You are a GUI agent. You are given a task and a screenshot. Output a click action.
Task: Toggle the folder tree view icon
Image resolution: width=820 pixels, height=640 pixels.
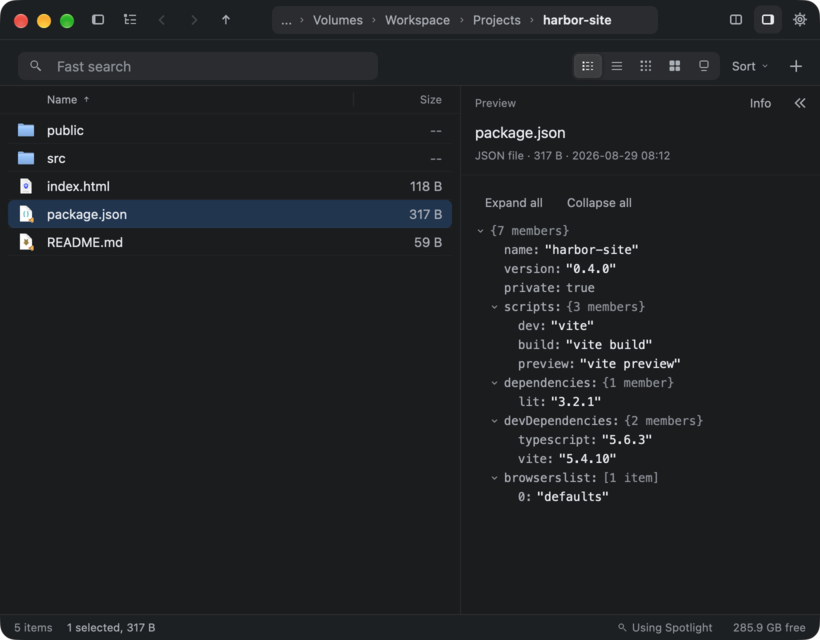click(130, 20)
